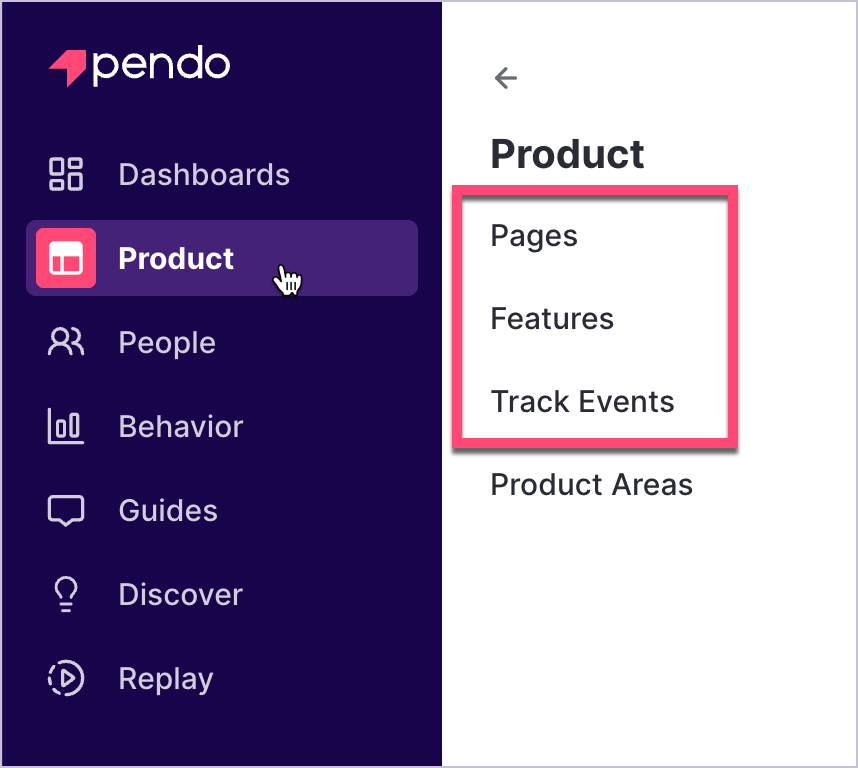The image size is (858, 768).
Task: Select the Product icon in the navigation
Action: (x=65, y=258)
